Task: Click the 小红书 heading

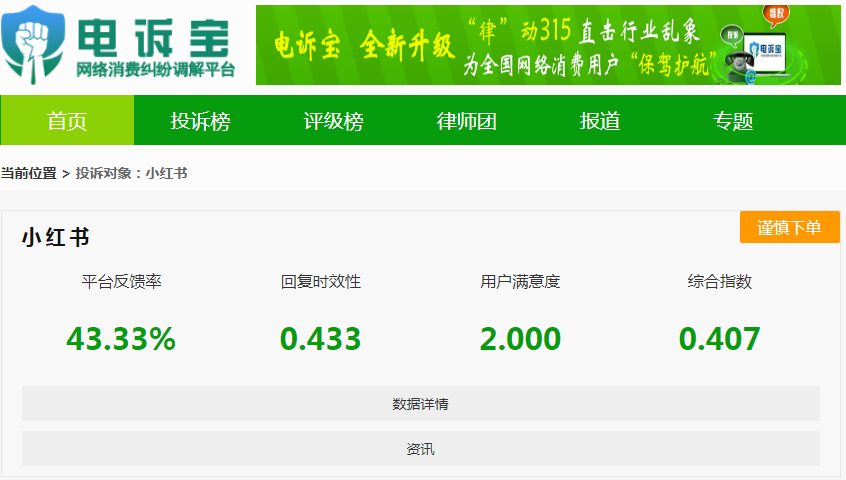Action: pyautogui.click(x=56, y=237)
